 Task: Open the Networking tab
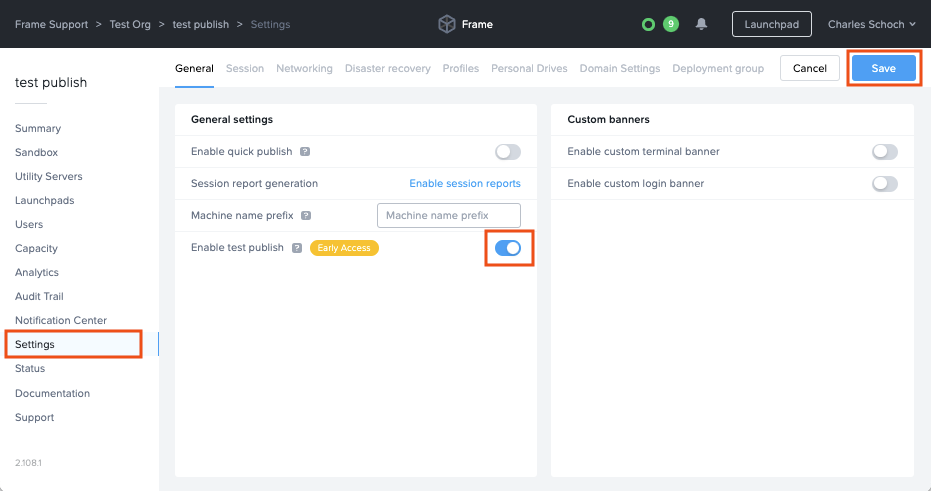point(304,68)
